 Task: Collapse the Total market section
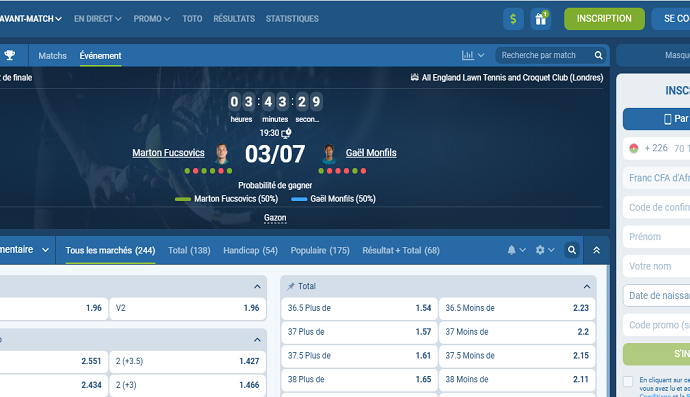pos(587,287)
